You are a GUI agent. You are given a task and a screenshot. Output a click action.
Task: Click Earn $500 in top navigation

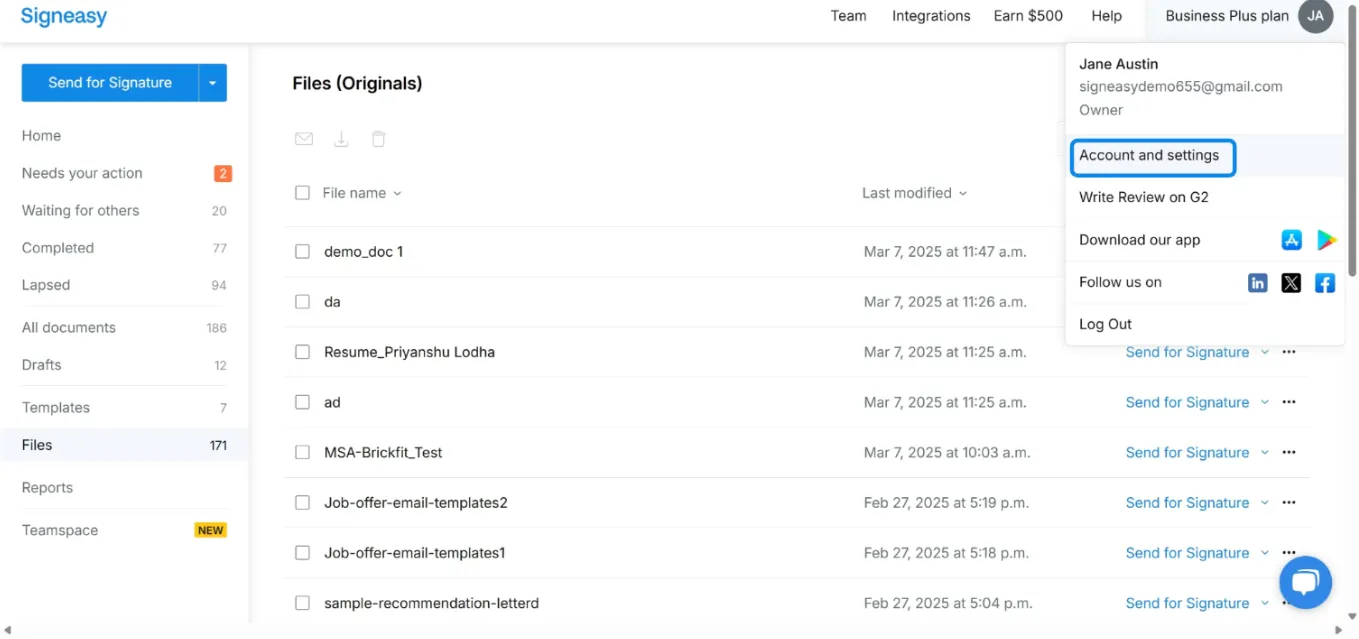click(1028, 16)
